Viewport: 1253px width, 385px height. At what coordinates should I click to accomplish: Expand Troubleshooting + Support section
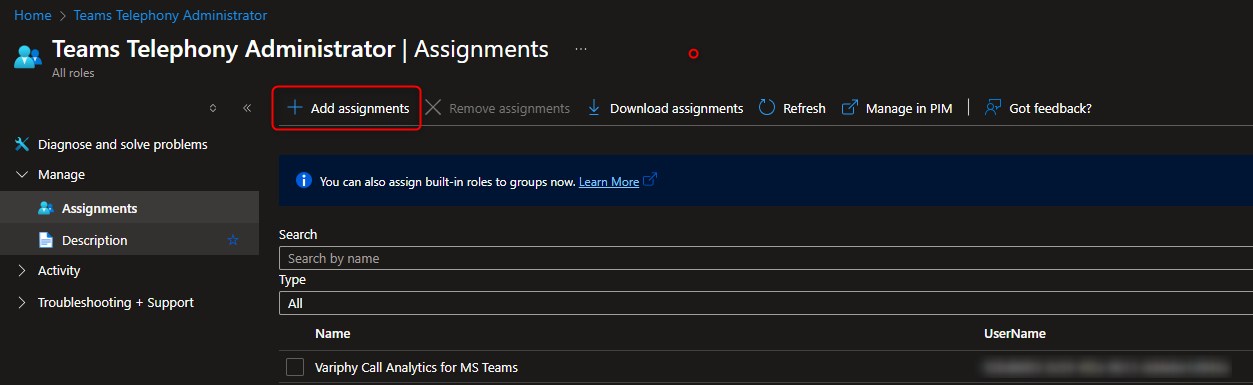click(x=22, y=303)
